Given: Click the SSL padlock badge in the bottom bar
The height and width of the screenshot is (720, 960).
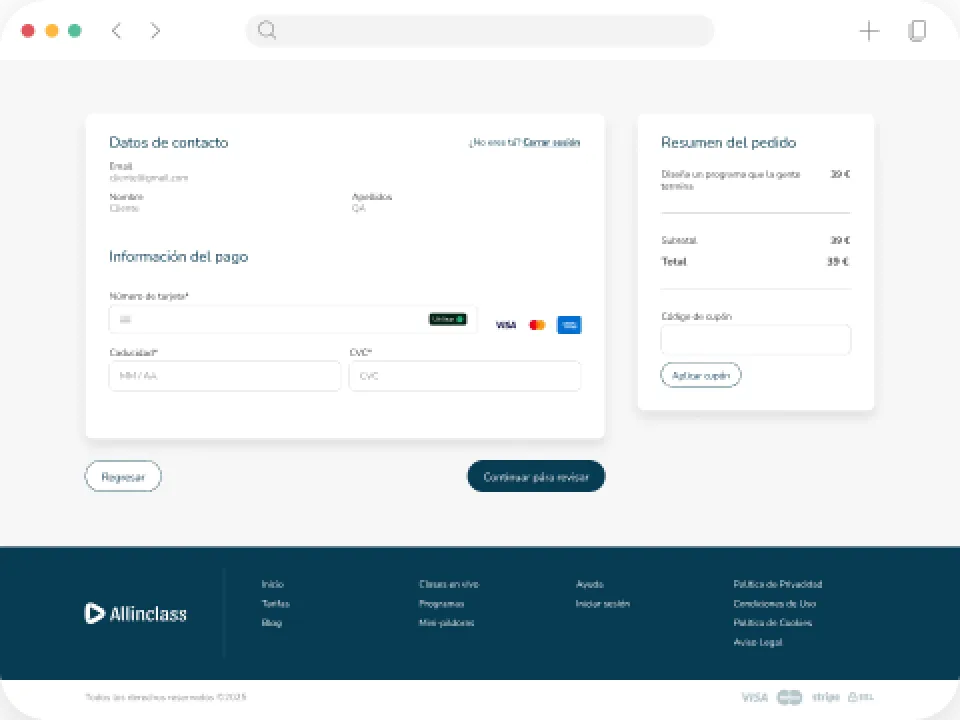Looking at the screenshot, I should click(860, 697).
